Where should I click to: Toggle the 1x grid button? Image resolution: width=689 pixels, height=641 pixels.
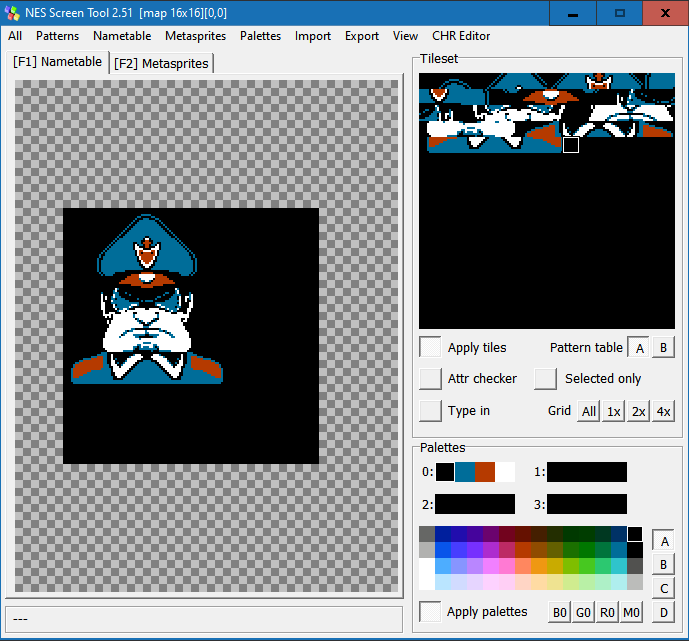(613, 411)
